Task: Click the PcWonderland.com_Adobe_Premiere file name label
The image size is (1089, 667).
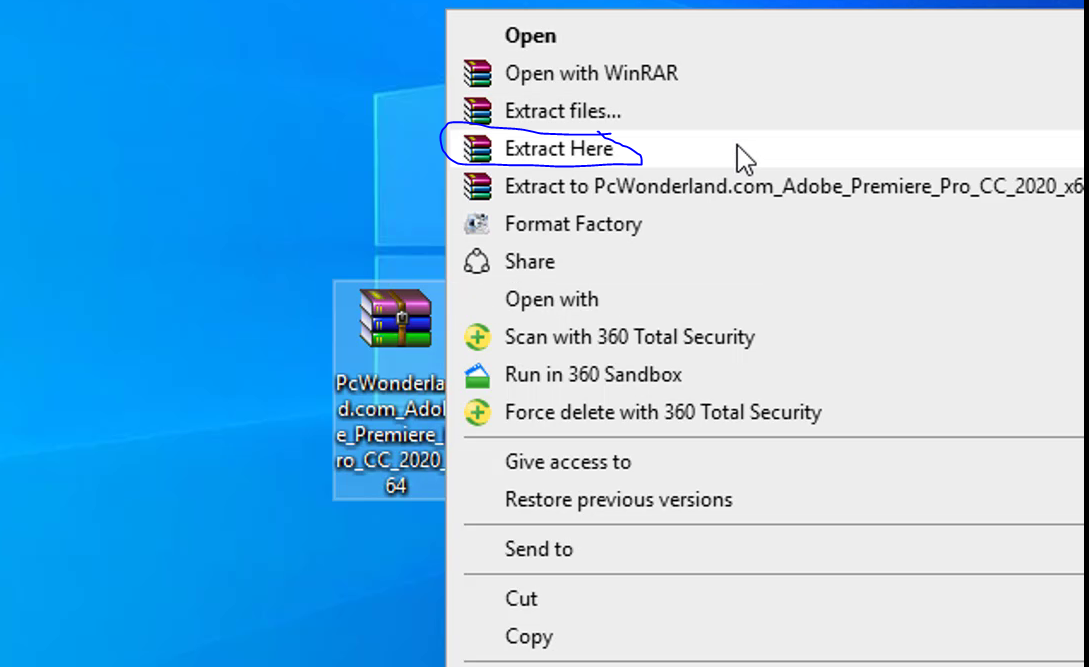Action: point(390,434)
